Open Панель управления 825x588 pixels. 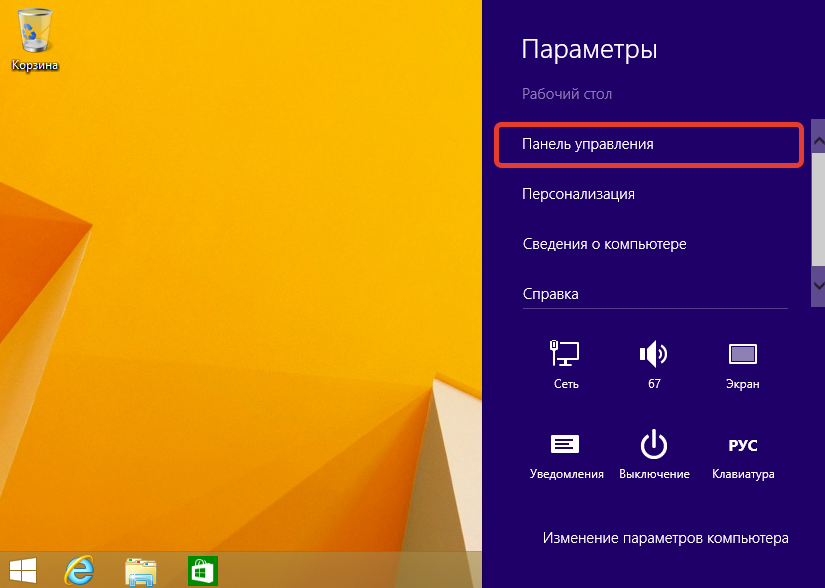coord(649,144)
